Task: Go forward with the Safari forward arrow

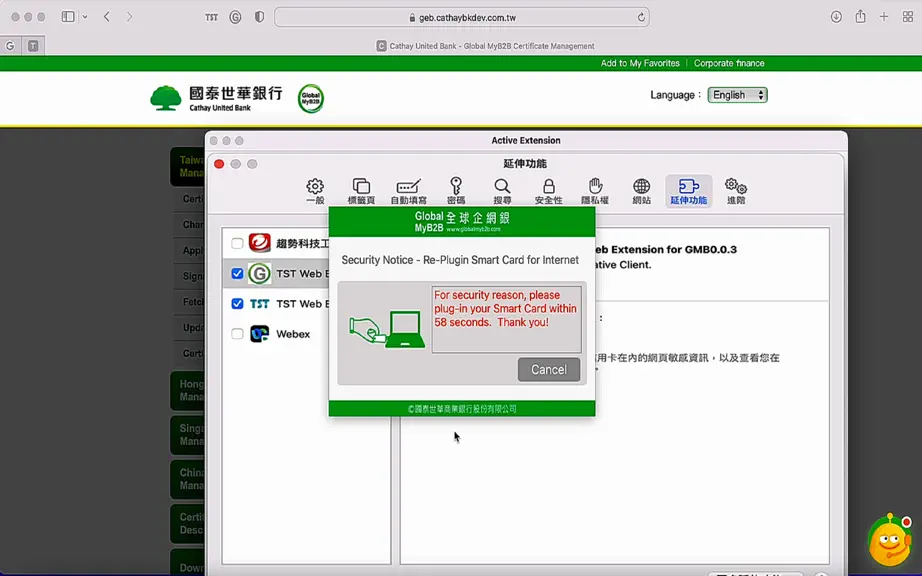Action: (129, 17)
